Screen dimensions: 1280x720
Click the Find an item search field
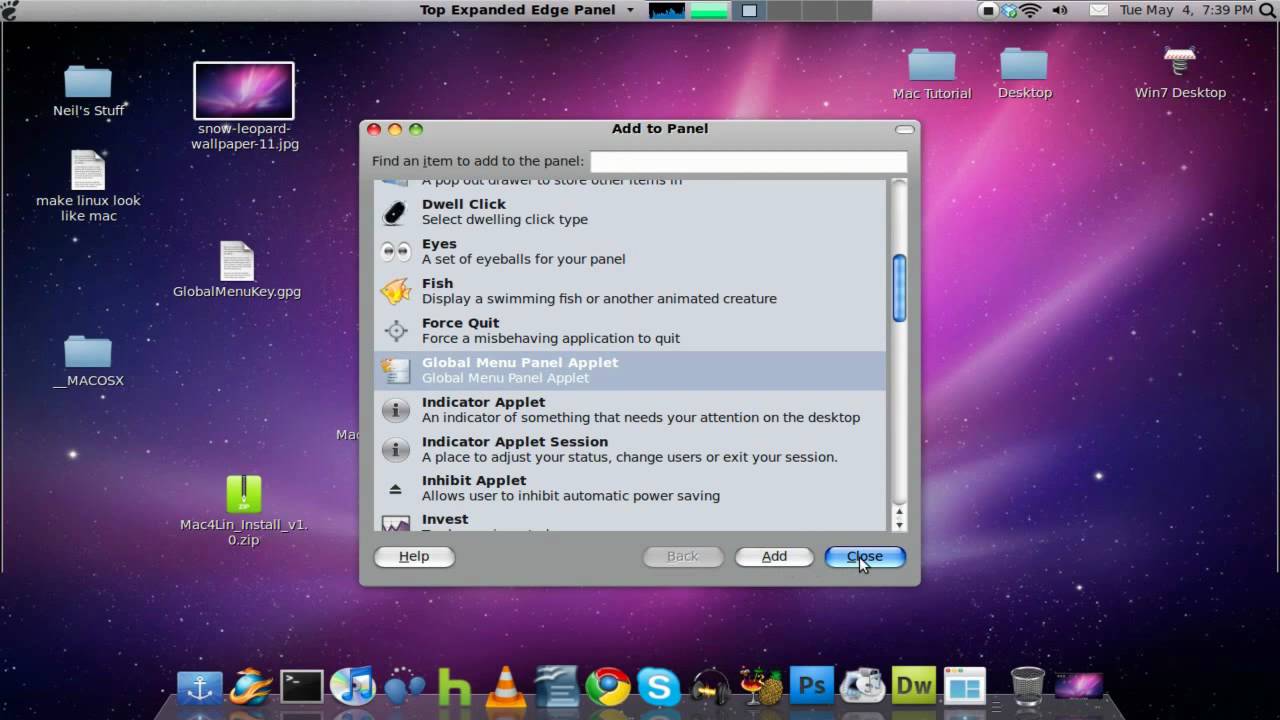[748, 162]
